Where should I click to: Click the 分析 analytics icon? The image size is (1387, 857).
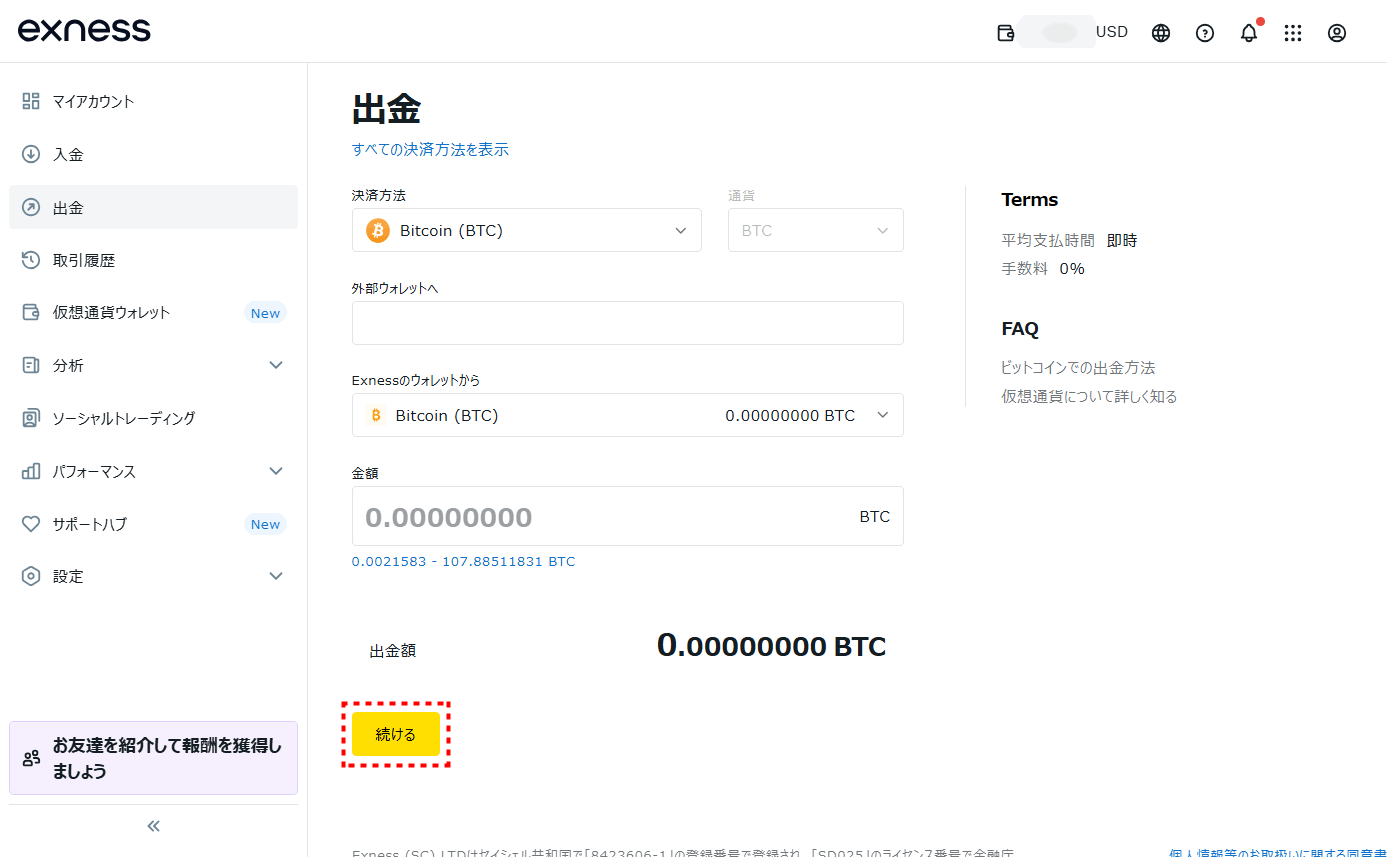(31, 365)
